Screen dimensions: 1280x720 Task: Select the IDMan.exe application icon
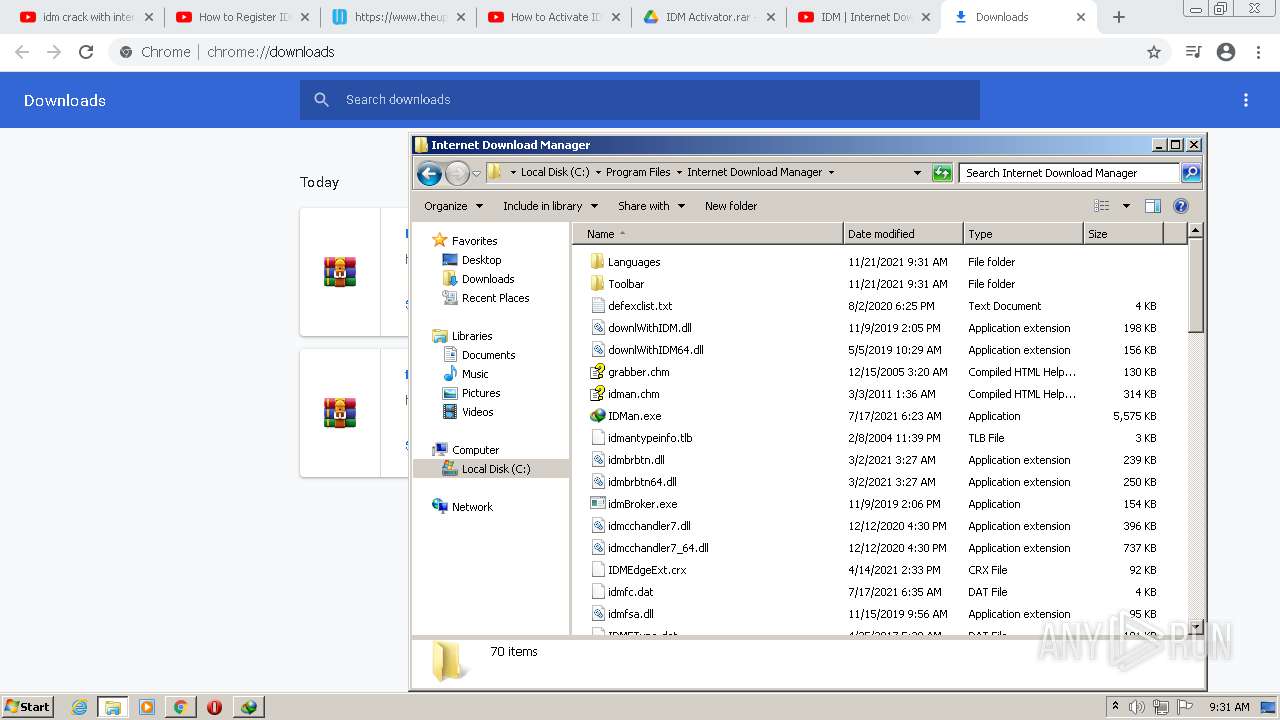point(598,416)
